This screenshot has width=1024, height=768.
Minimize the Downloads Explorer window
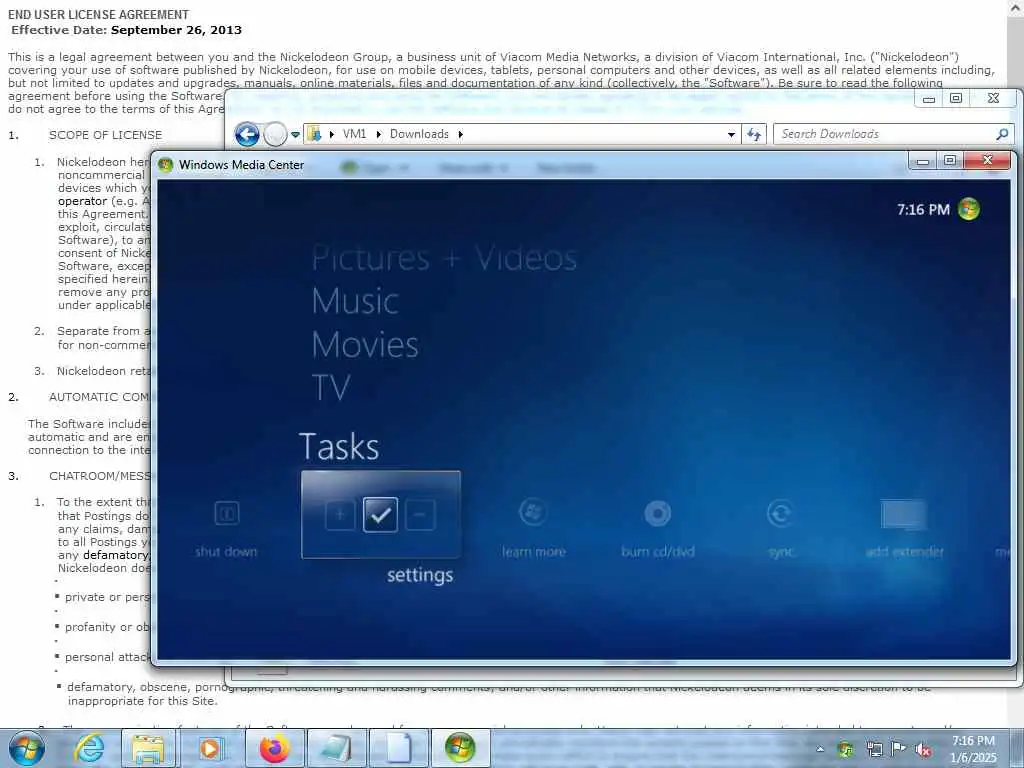click(x=929, y=99)
